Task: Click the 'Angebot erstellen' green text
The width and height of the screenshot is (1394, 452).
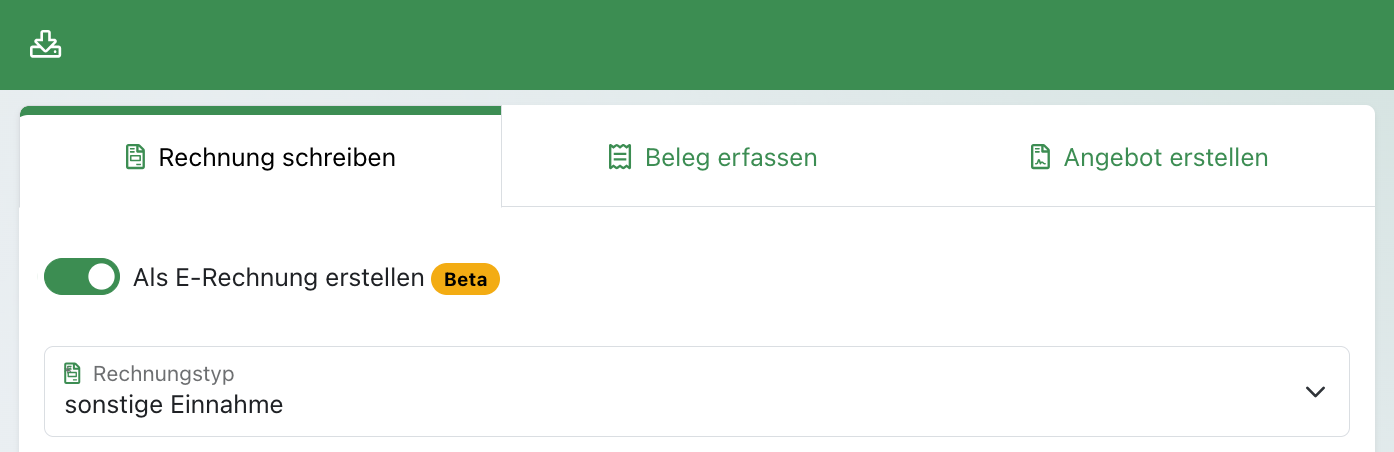Action: click(x=1166, y=157)
